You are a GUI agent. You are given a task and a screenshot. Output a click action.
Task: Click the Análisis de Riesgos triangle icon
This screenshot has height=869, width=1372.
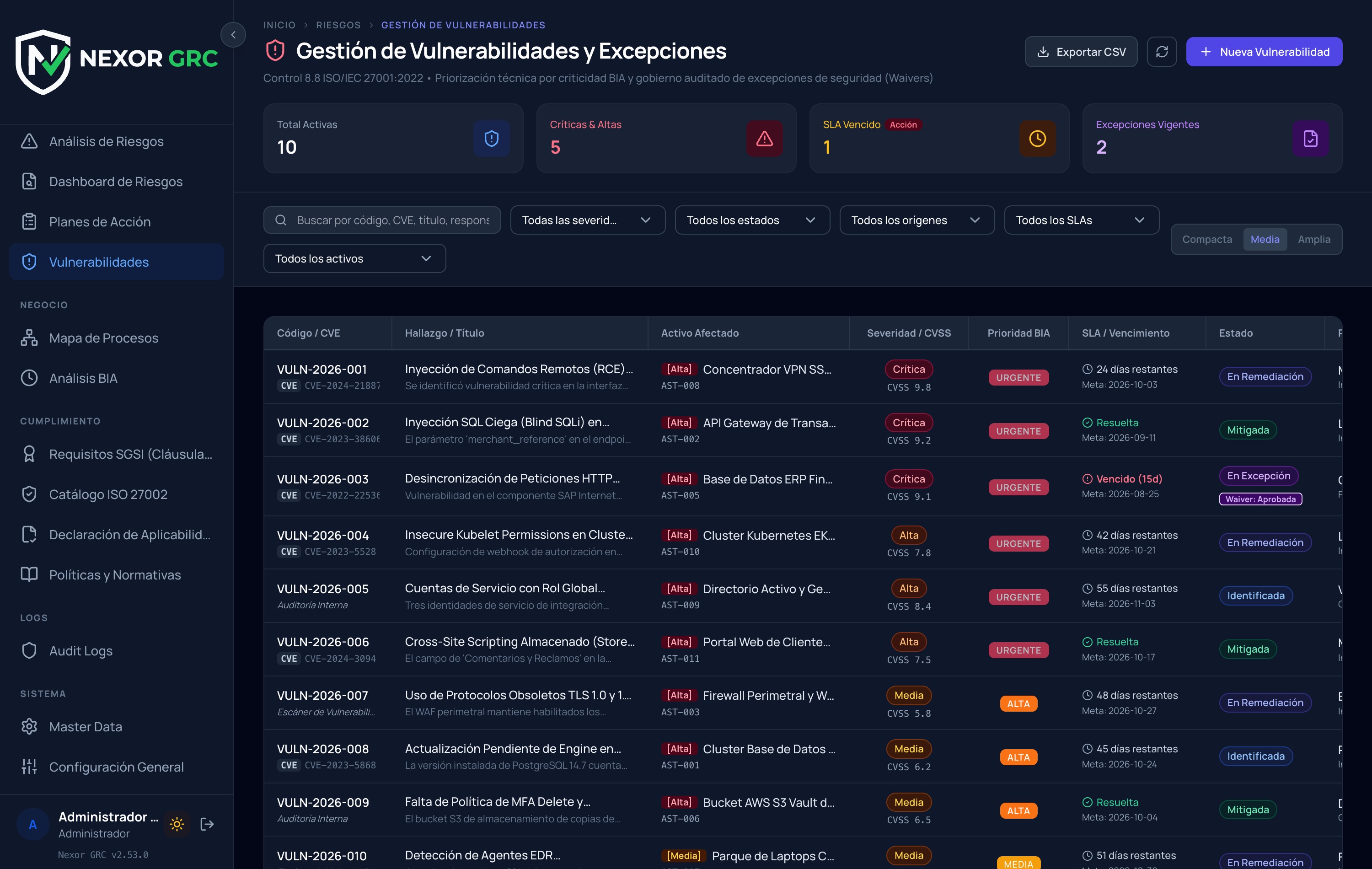[x=29, y=141]
